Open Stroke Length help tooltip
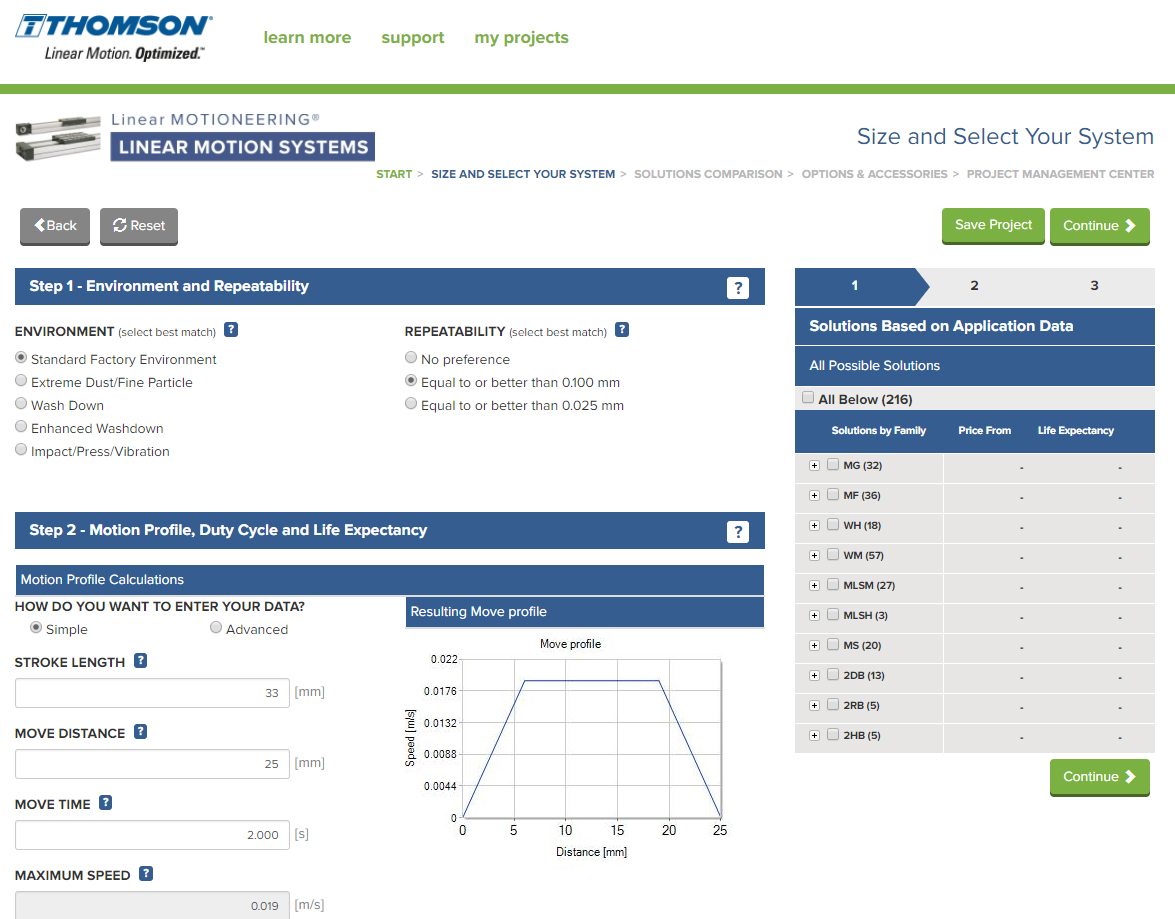This screenshot has width=1175, height=919. coord(140,660)
